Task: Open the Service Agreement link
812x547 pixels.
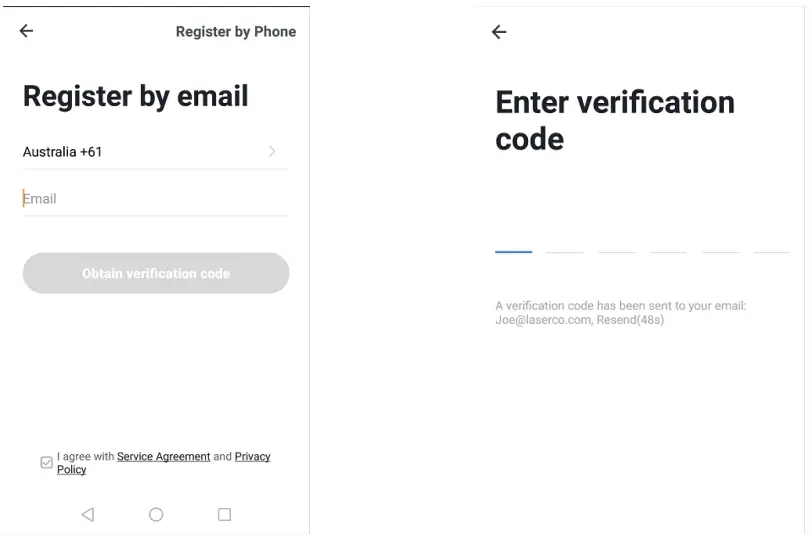Action: tap(163, 457)
